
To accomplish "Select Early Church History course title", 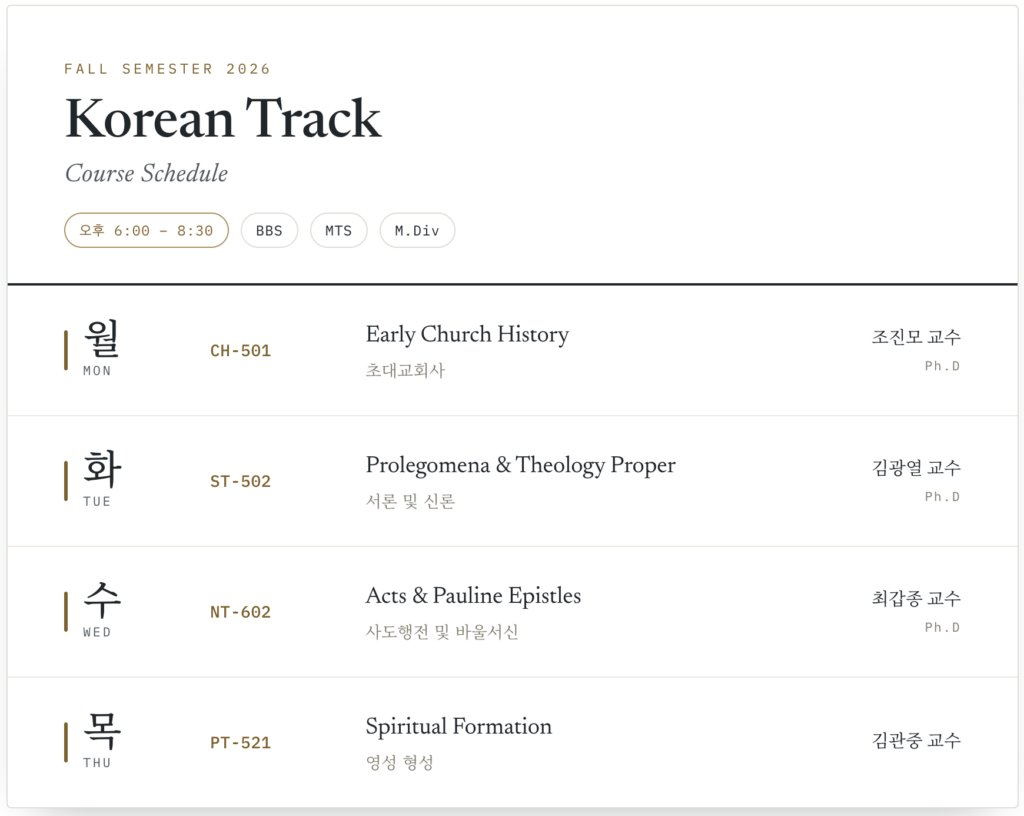I will tap(467, 334).
